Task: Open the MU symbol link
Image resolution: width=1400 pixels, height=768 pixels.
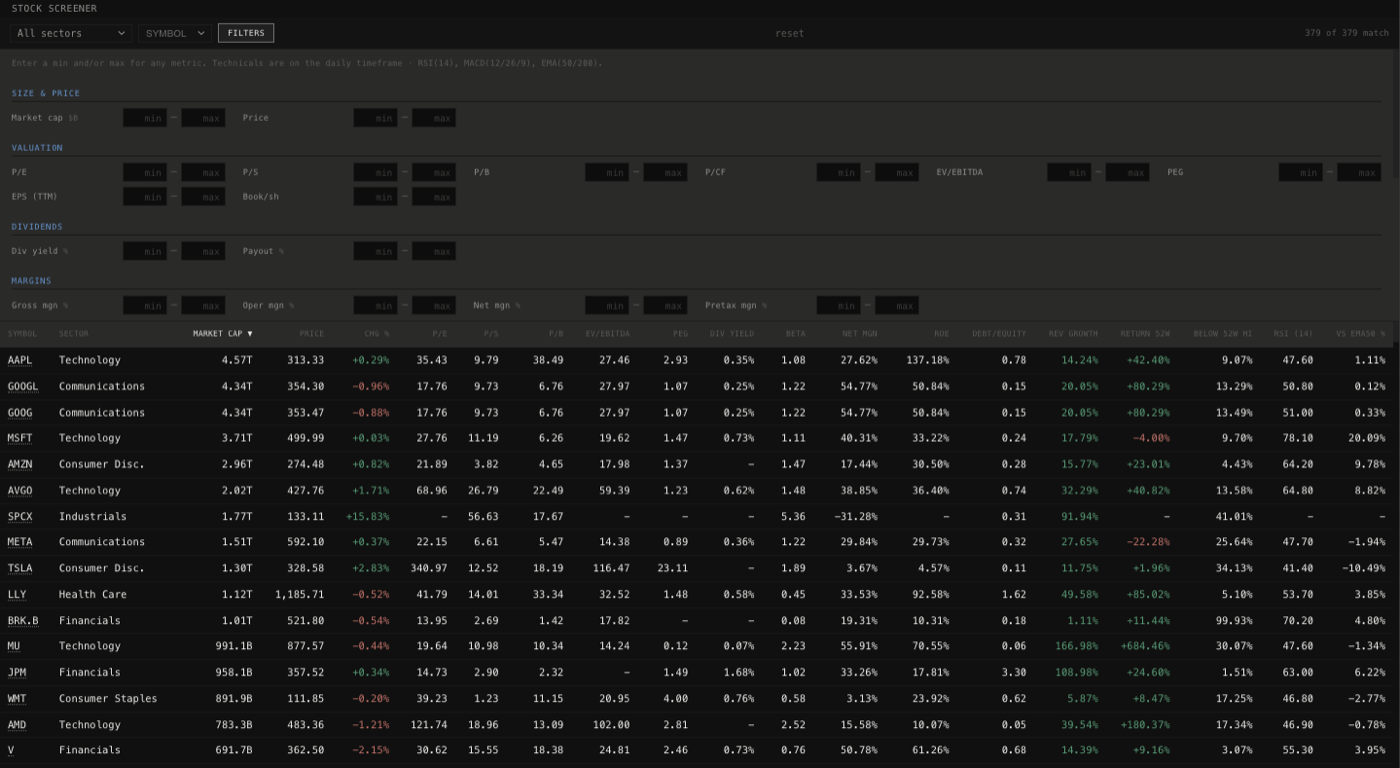Action: pos(14,646)
